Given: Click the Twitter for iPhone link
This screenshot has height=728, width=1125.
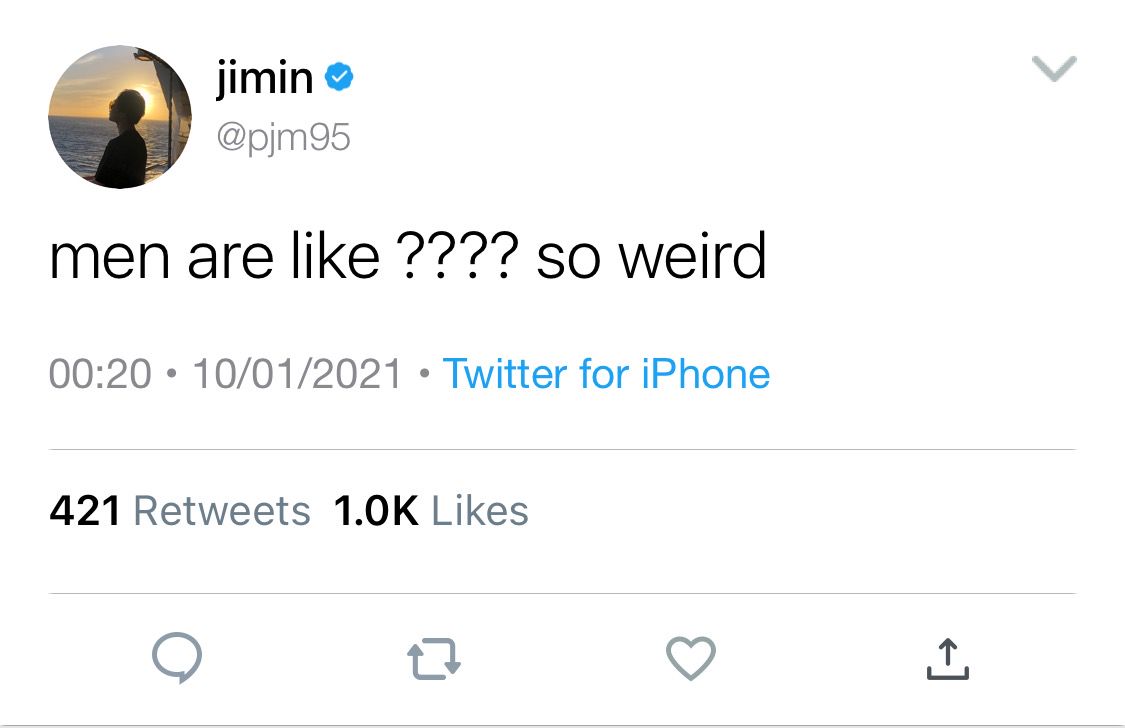Looking at the screenshot, I should [x=606, y=374].
